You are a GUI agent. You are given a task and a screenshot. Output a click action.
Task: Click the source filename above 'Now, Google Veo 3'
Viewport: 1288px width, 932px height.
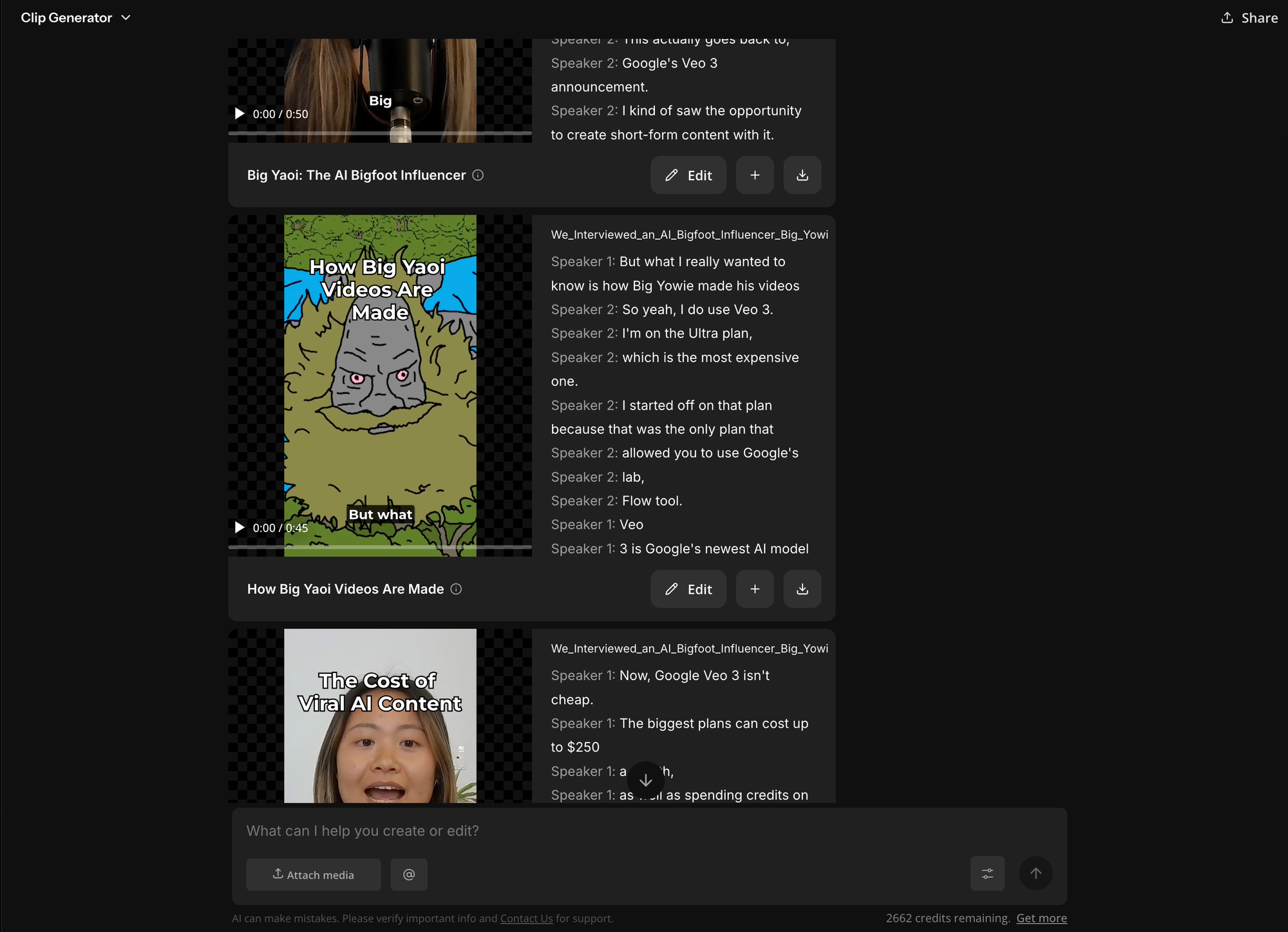[690, 649]
